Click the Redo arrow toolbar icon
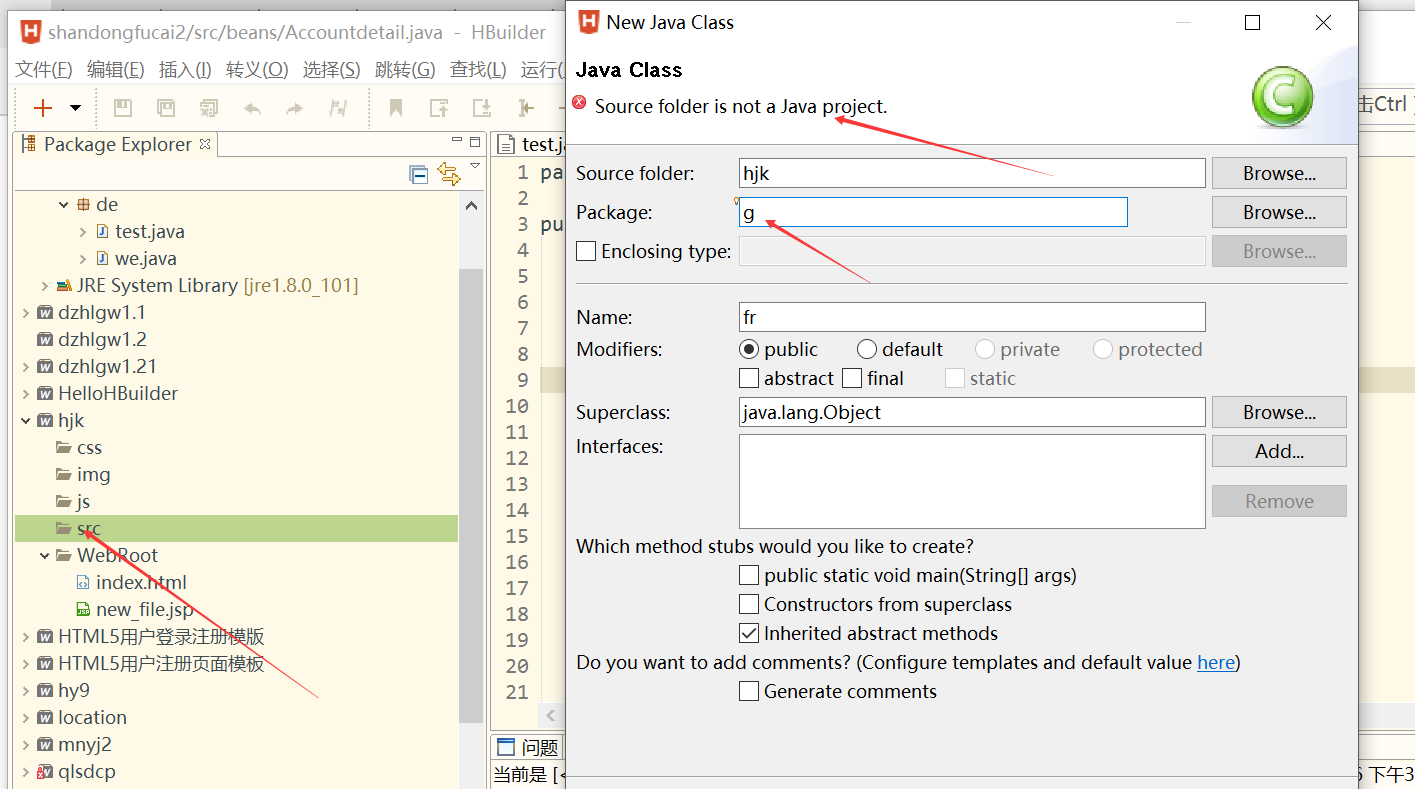This screenshot has width=1415, height=789. (294, 108)
